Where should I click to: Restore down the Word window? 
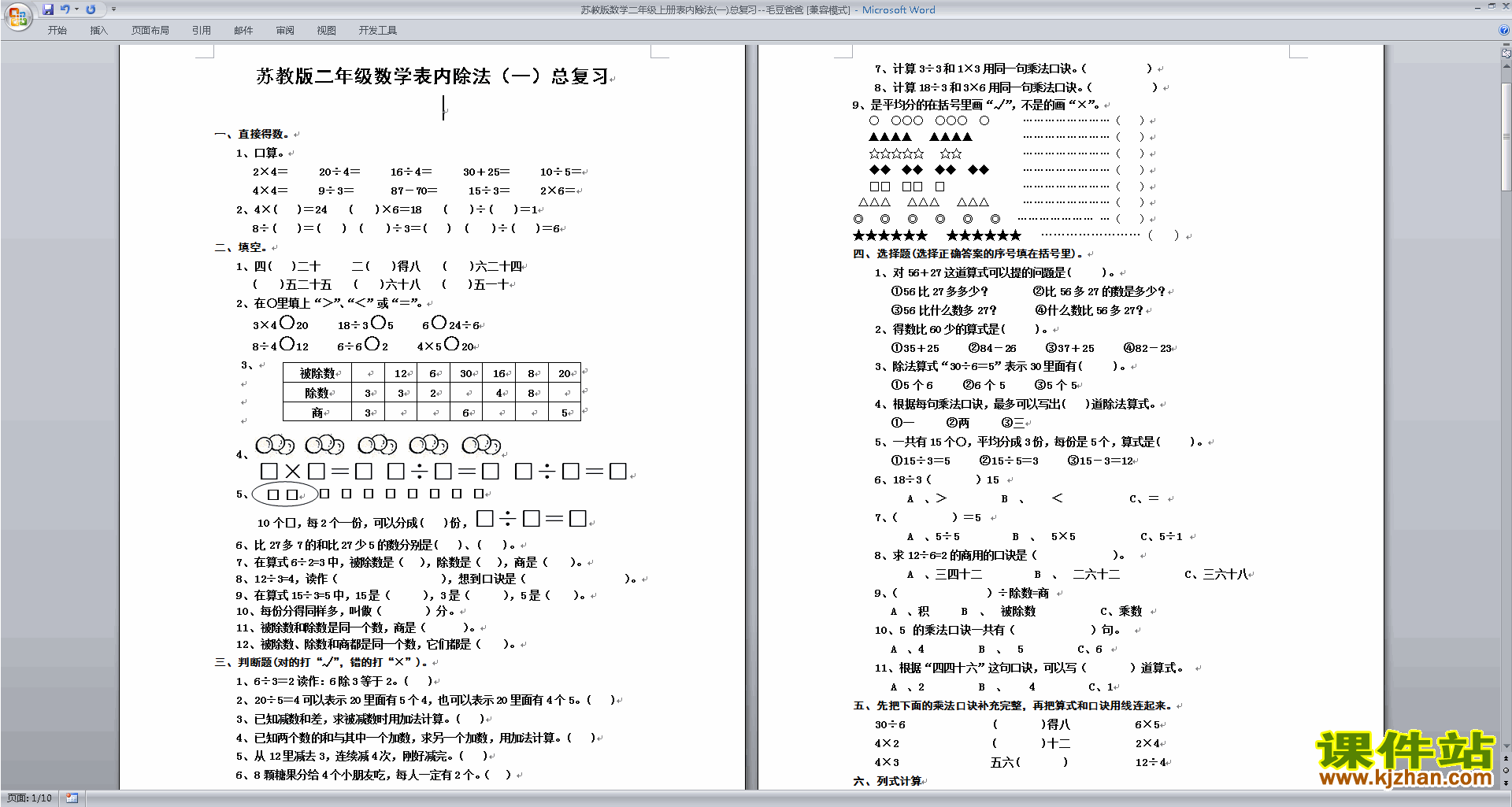point(1492,6)
